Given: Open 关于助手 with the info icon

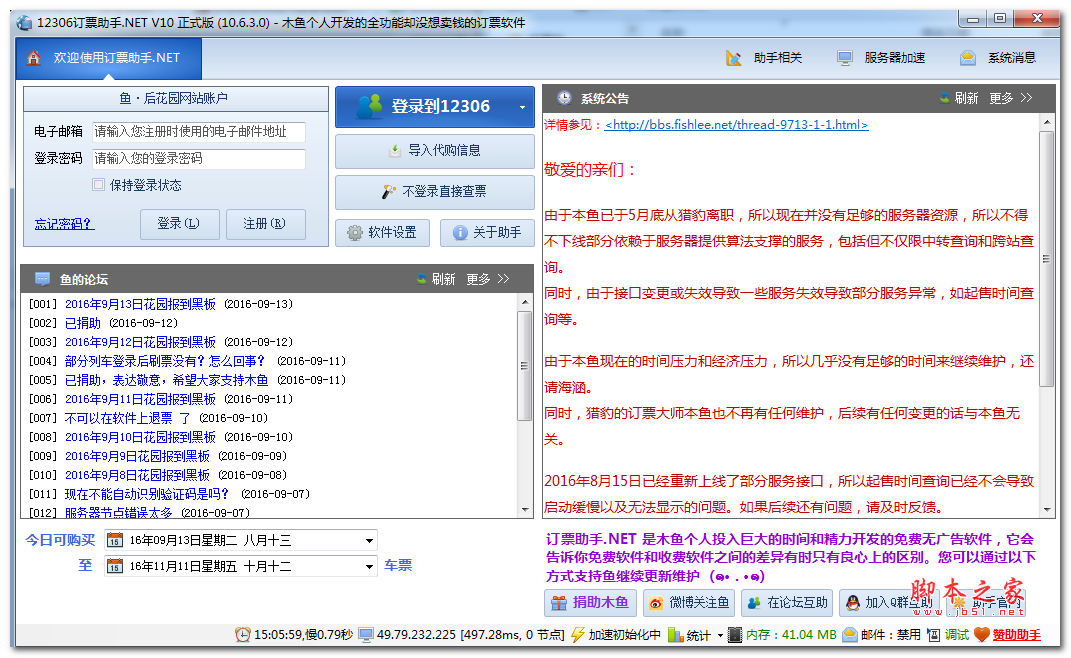Looking at the screenshot, I should tap(487, 233).
